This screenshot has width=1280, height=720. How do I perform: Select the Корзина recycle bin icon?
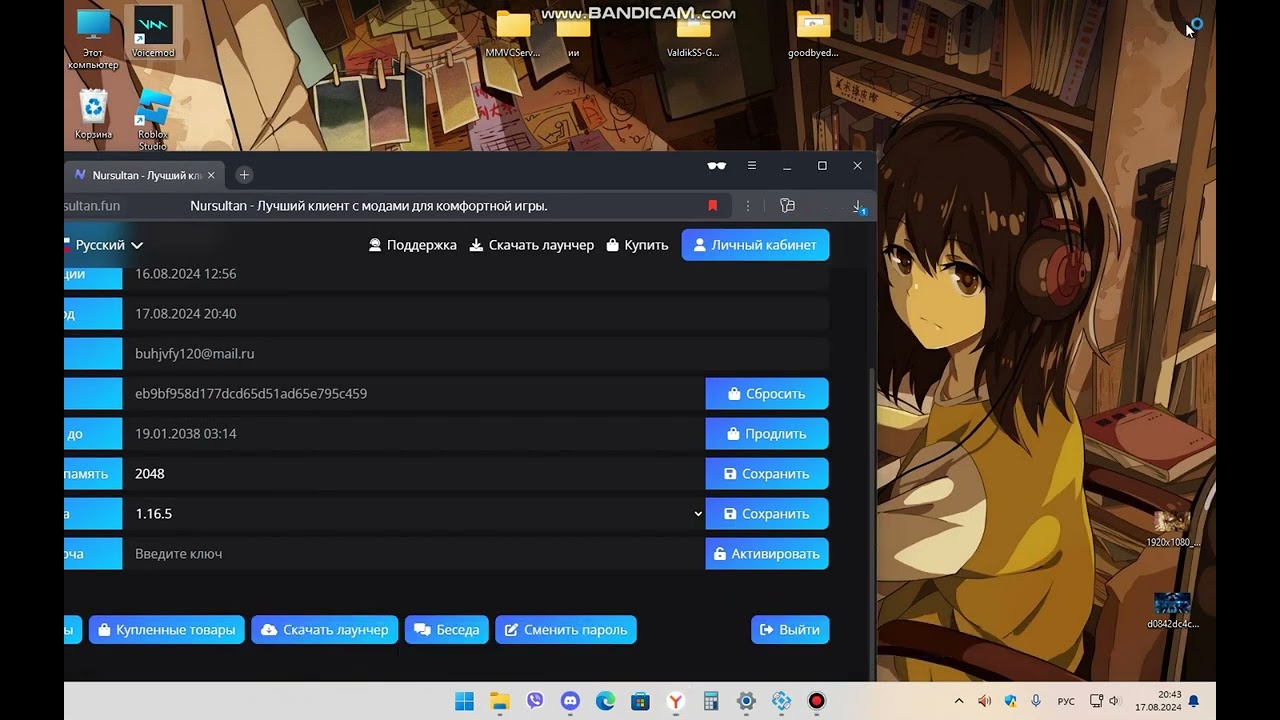tap(93, 113)
